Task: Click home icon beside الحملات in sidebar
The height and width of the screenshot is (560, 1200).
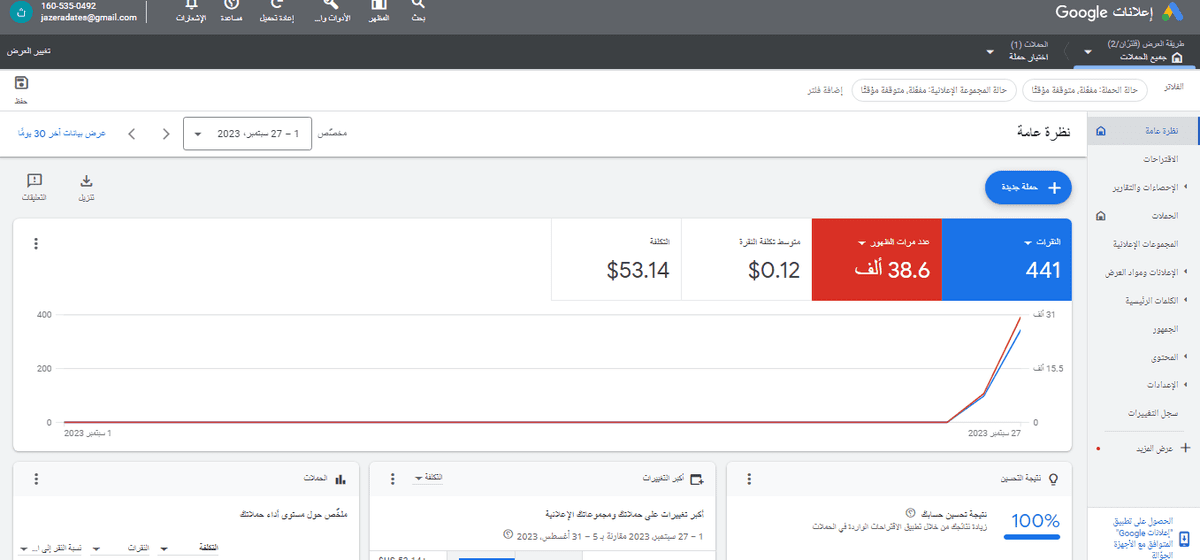Action: coord(1101,215)
